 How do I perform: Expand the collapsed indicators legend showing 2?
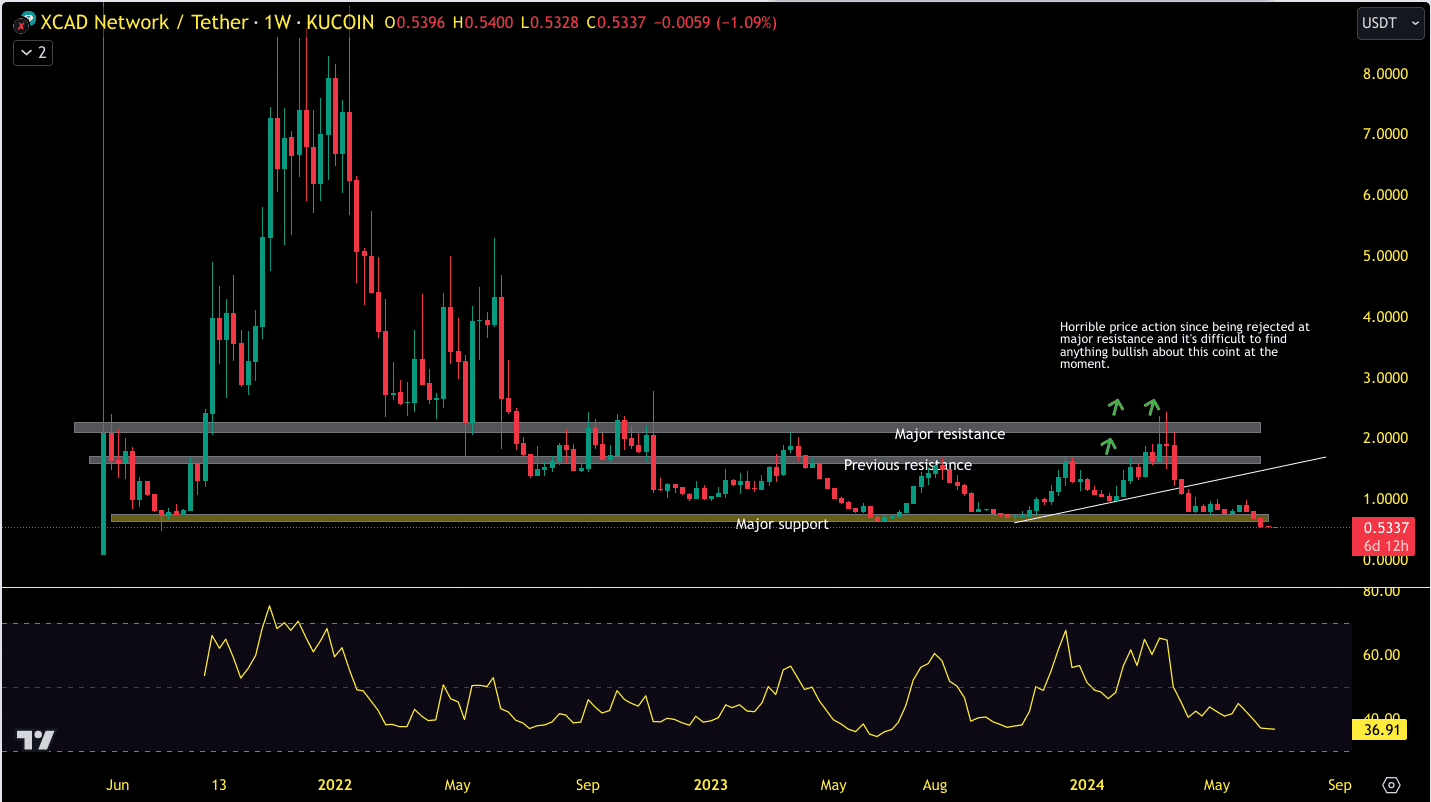(32, 52)
